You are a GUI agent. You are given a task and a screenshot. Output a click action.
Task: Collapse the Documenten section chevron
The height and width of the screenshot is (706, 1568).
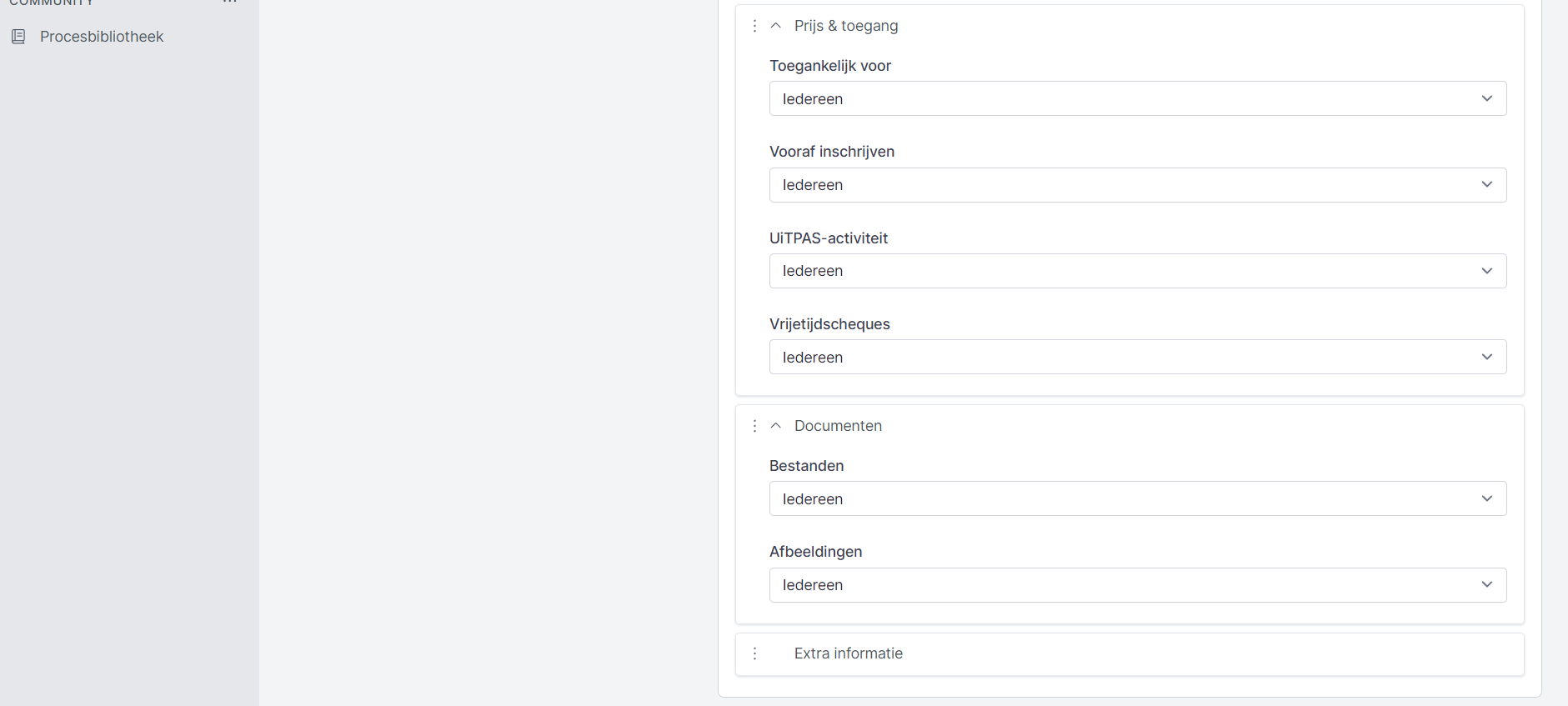[x=776, y=426]
